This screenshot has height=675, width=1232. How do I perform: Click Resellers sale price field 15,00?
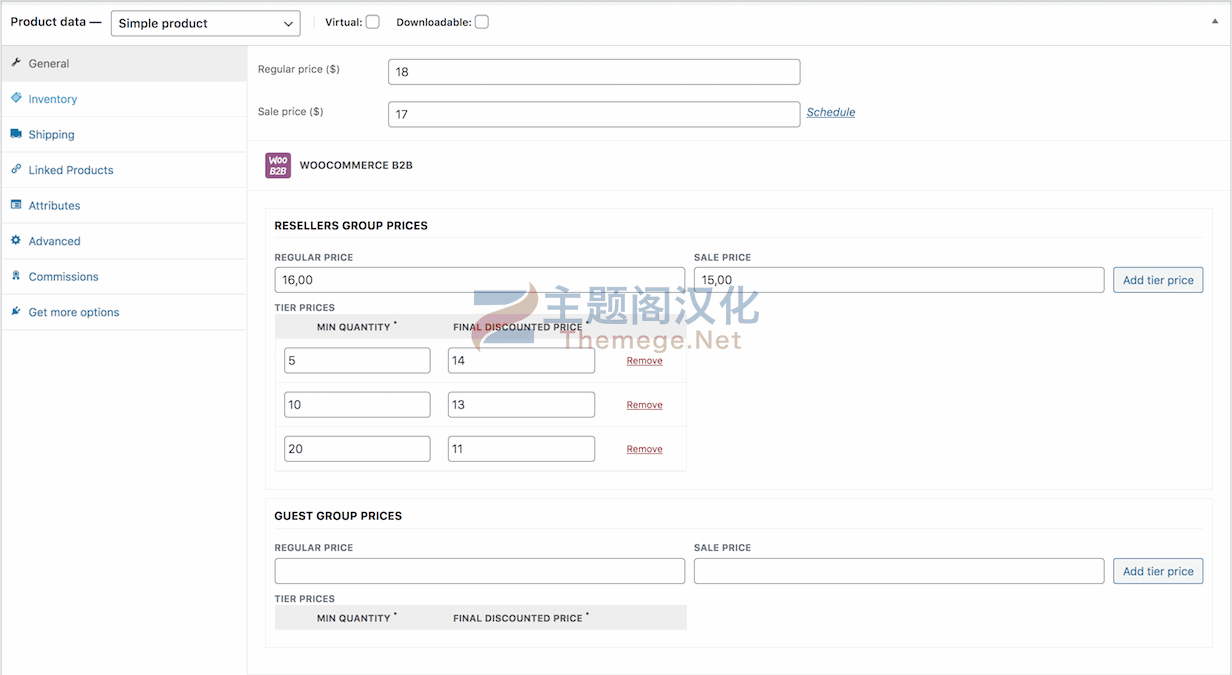899,280
